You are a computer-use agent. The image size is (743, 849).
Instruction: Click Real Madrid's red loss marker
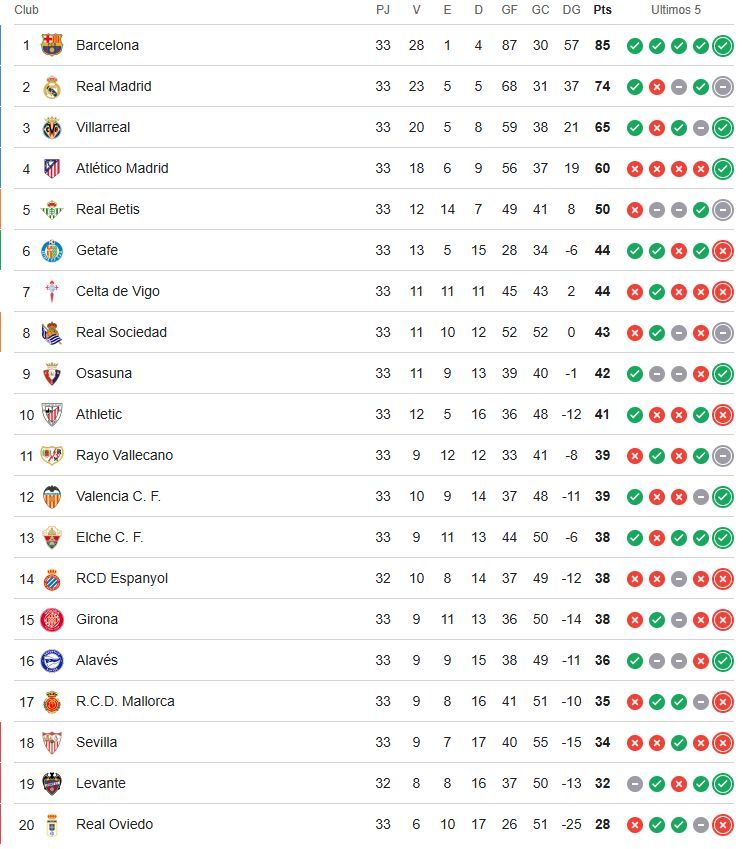[x=654, y=86]
